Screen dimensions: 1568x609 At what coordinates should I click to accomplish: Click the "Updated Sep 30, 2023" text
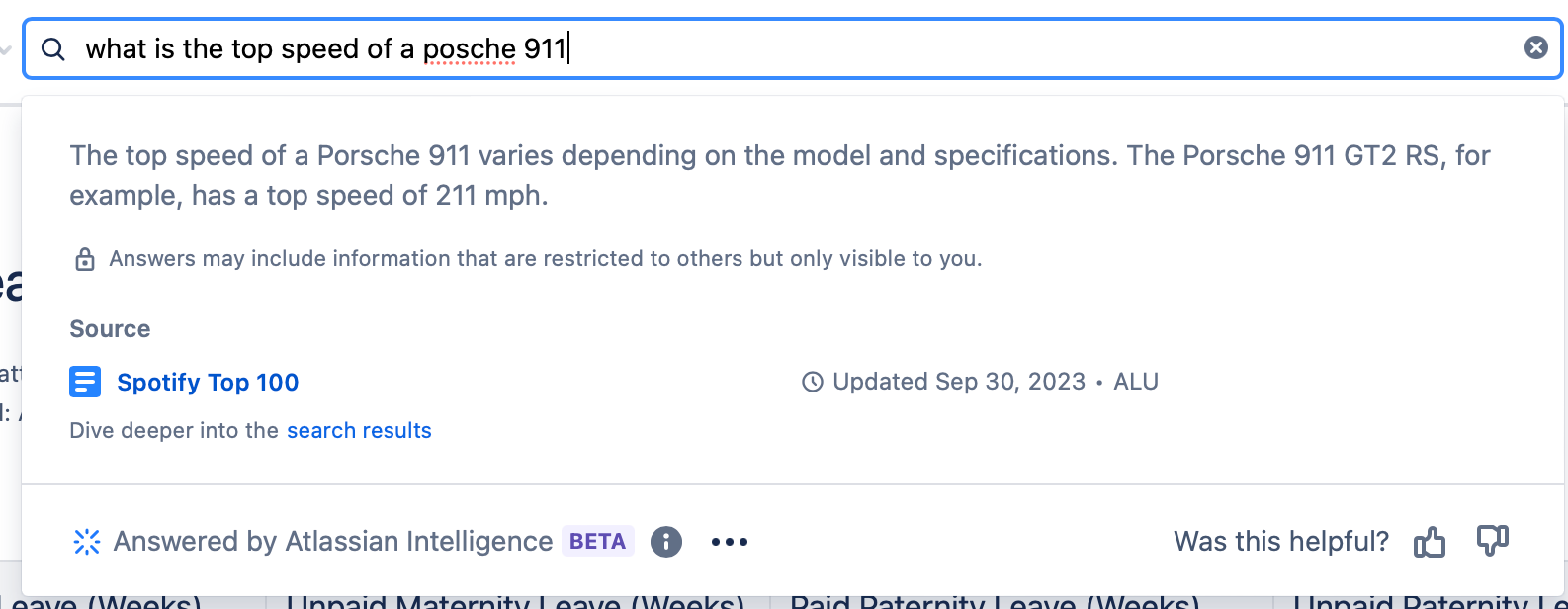(x=959, y=382)
